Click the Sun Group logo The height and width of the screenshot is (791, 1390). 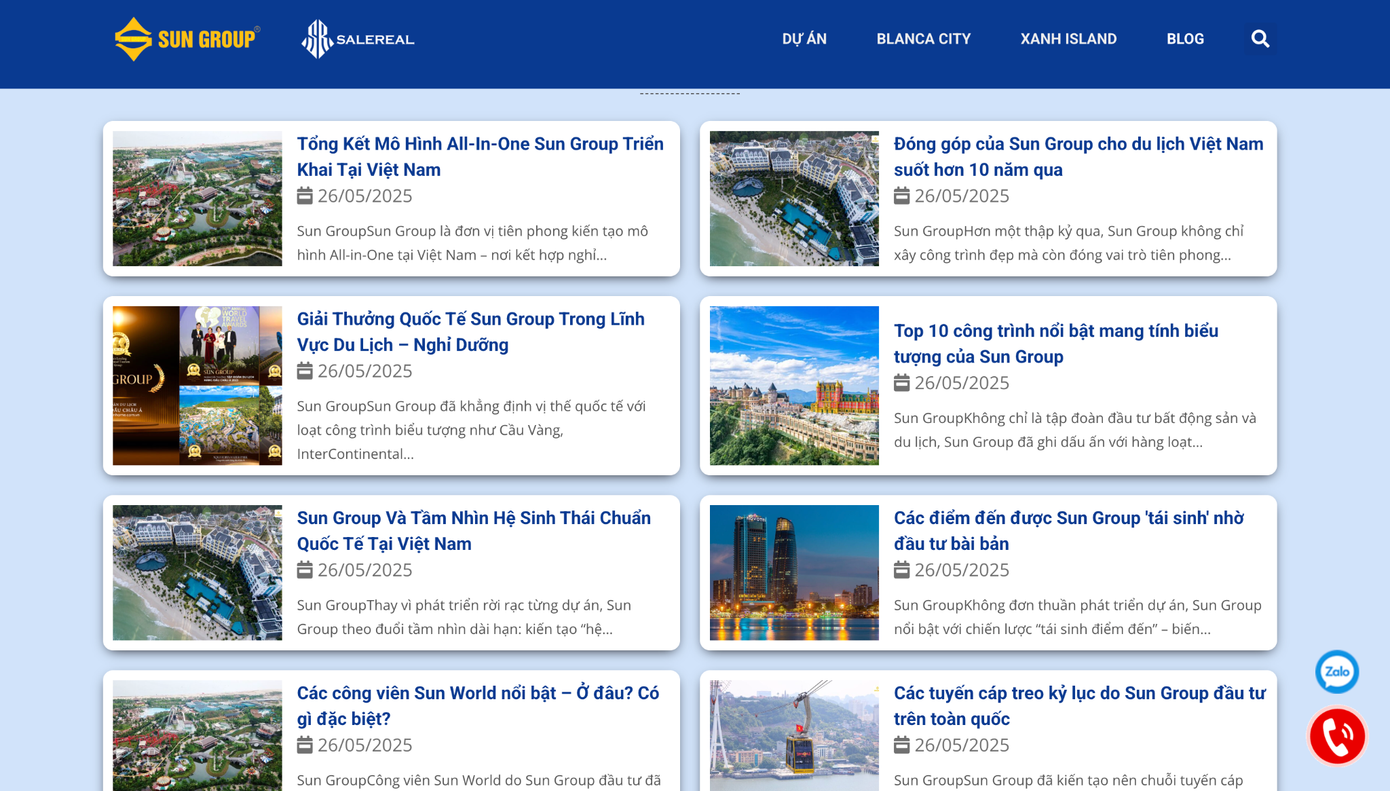pos(187,39)
